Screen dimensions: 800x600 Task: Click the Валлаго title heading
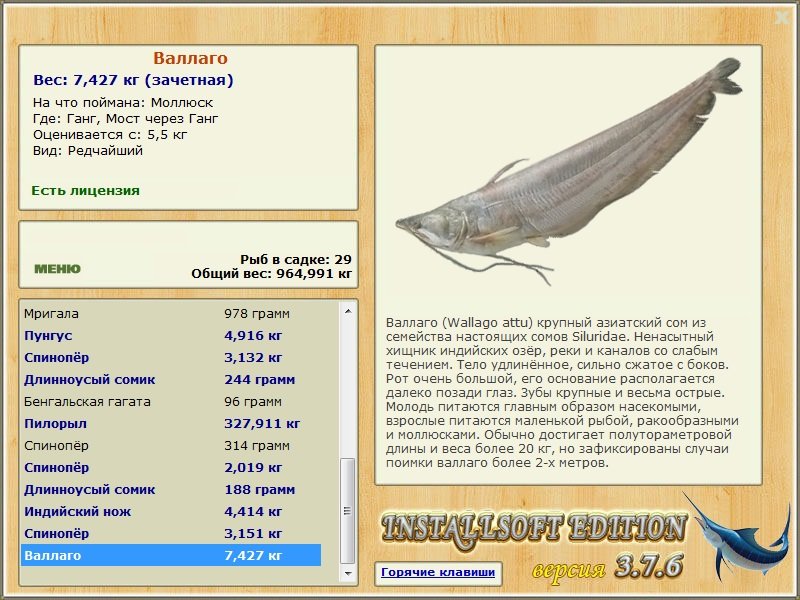[190, 58]
